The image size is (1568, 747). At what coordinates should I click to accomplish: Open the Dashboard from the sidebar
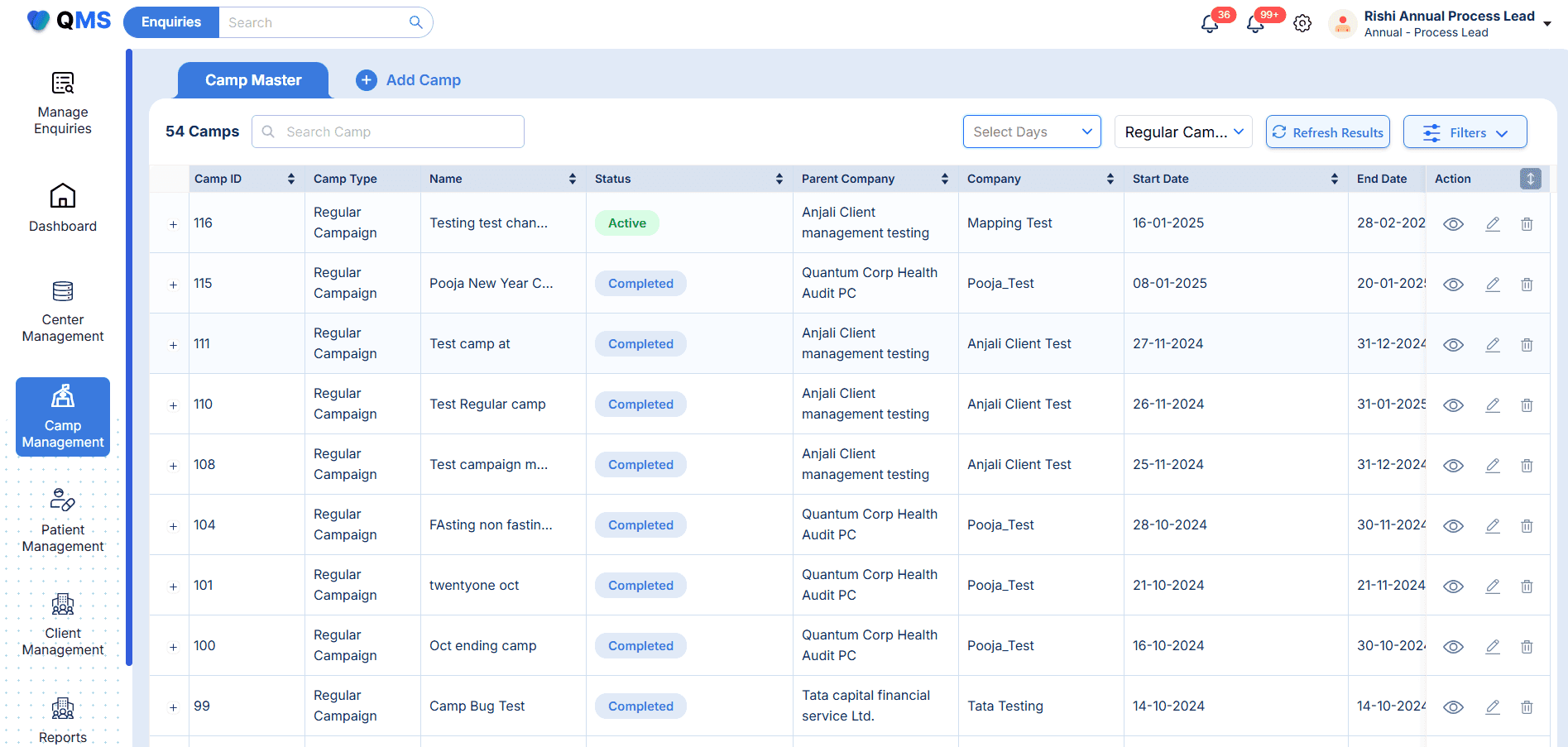click(x=62, y=207)
